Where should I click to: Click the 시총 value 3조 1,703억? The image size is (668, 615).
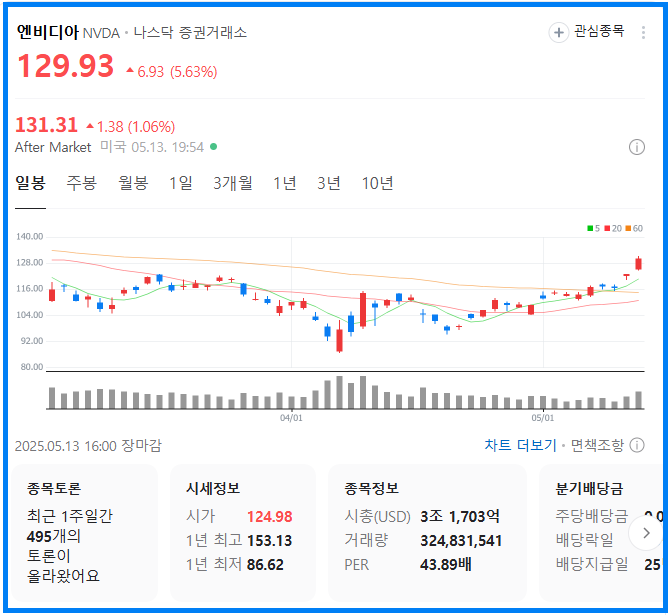pyautogui.click(x=460, y=517)
